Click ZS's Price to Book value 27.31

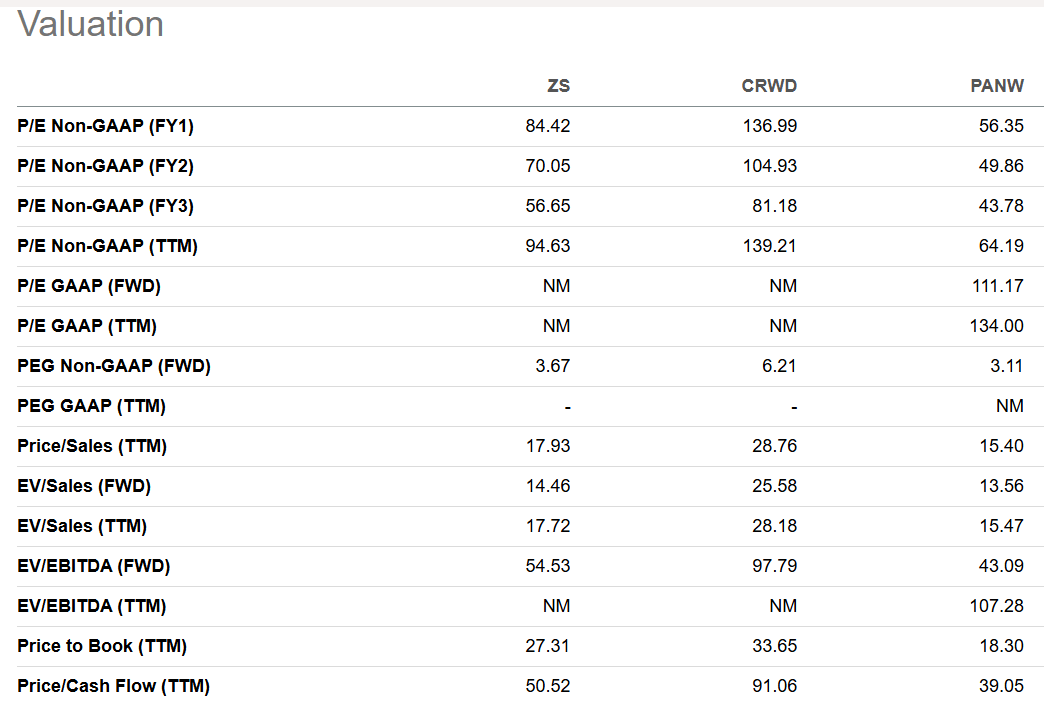[547, 646]
